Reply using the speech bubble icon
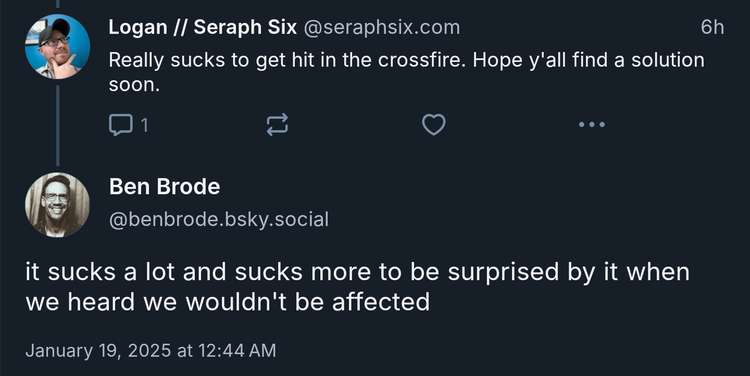The height and width of the screenshot is (376, 750). click(x=121, y=125)
